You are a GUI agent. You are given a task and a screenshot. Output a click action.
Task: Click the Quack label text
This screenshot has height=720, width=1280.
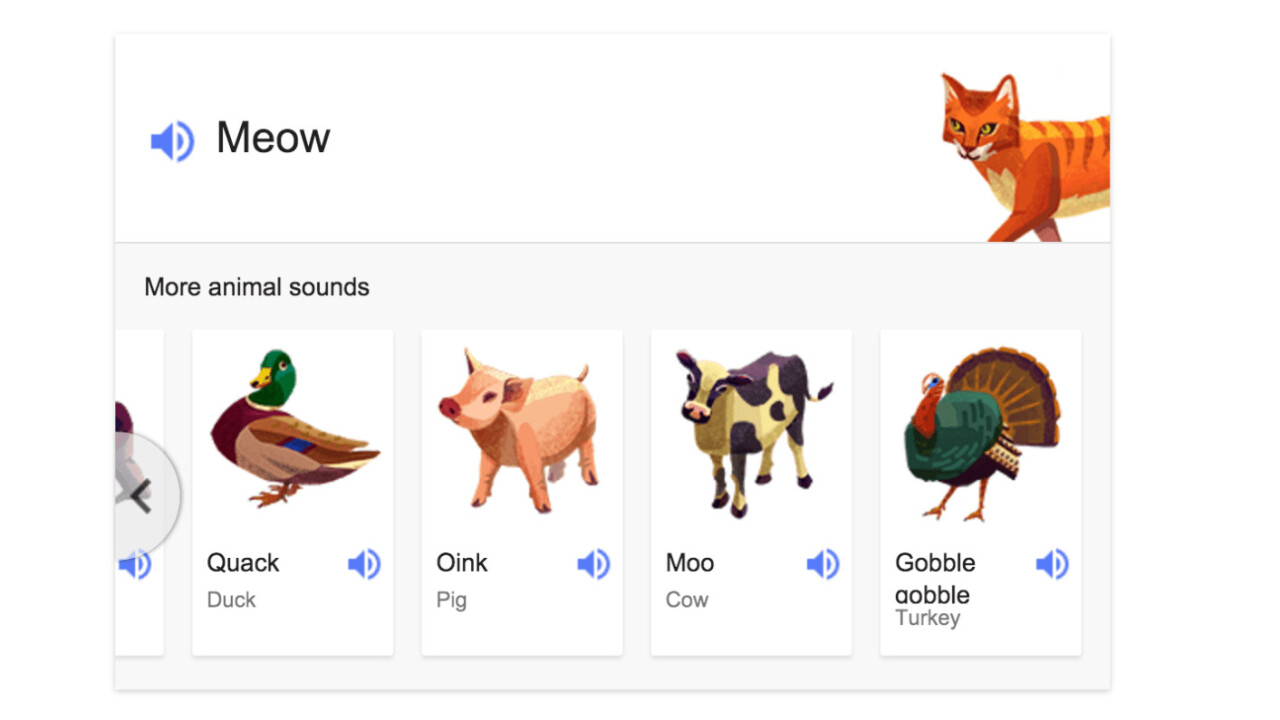tap(243, 563)
